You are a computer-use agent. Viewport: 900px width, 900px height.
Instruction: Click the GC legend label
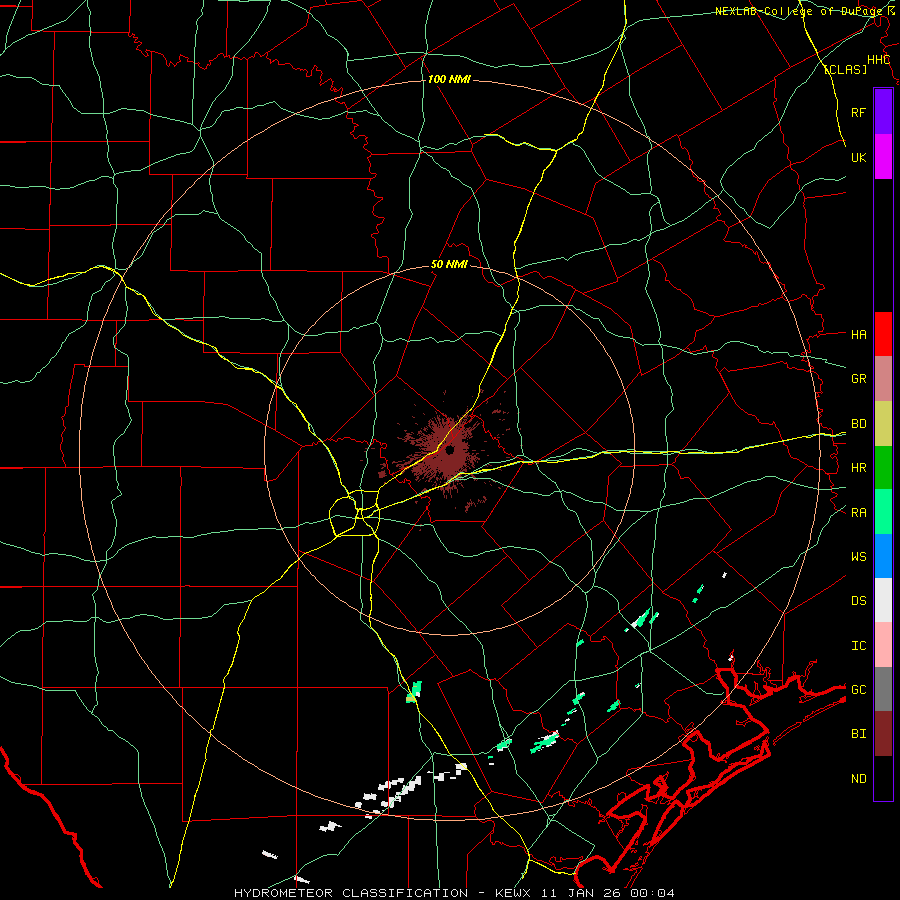pyautogui.click(x=859, y=689)
